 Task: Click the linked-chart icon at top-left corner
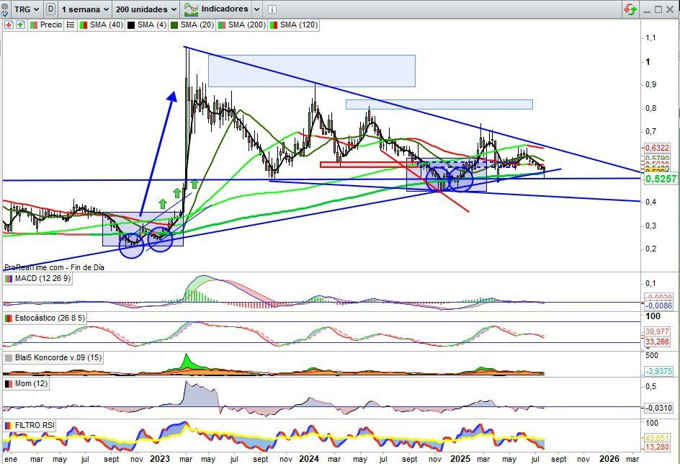(4, 9)
